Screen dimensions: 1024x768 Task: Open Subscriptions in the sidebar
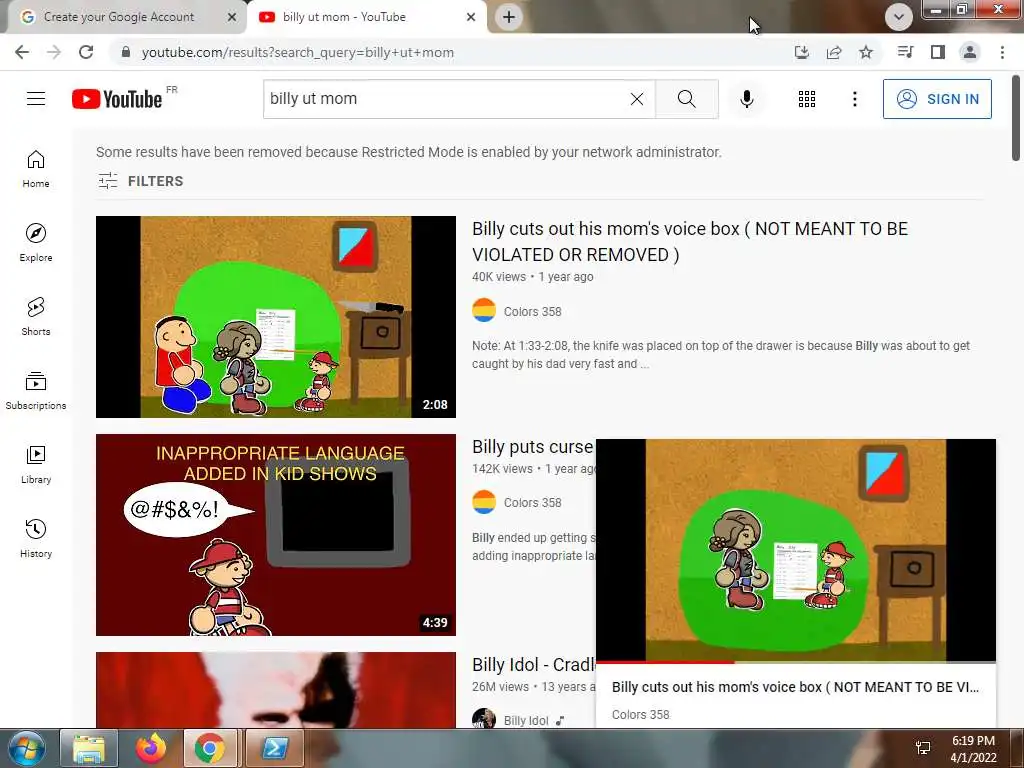36,391
